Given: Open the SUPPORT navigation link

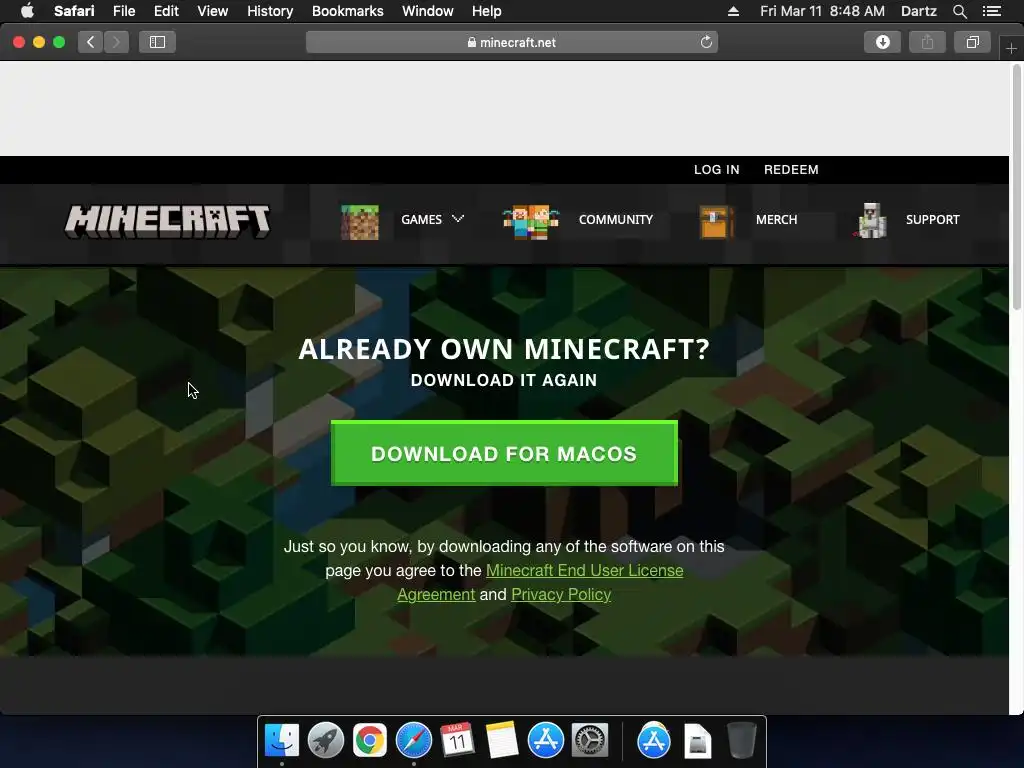Looking at the screenshot, I should (932, 219).
